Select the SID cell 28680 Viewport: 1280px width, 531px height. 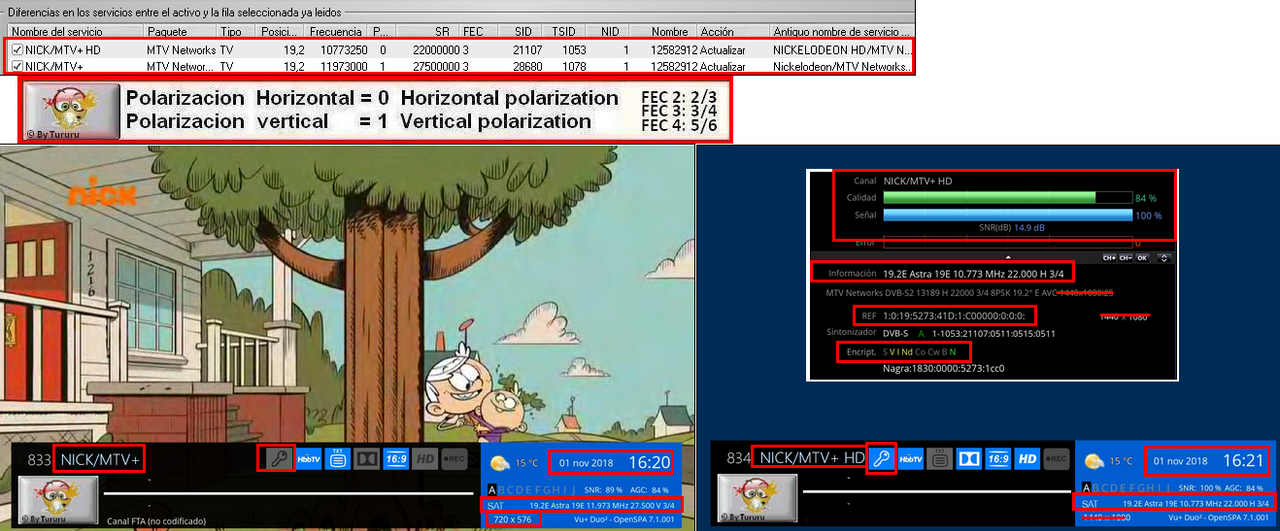[526, 67]
